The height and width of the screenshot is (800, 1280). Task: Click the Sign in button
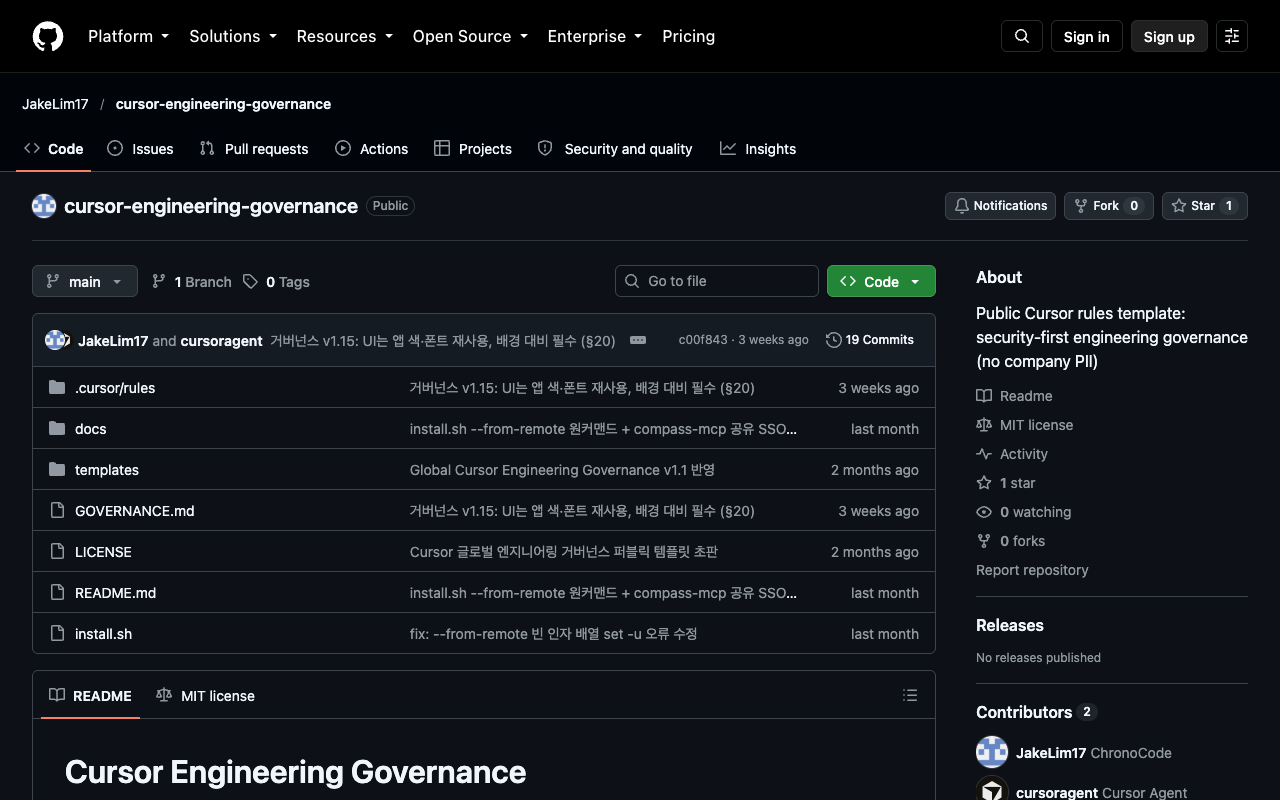click(1087, 36)
